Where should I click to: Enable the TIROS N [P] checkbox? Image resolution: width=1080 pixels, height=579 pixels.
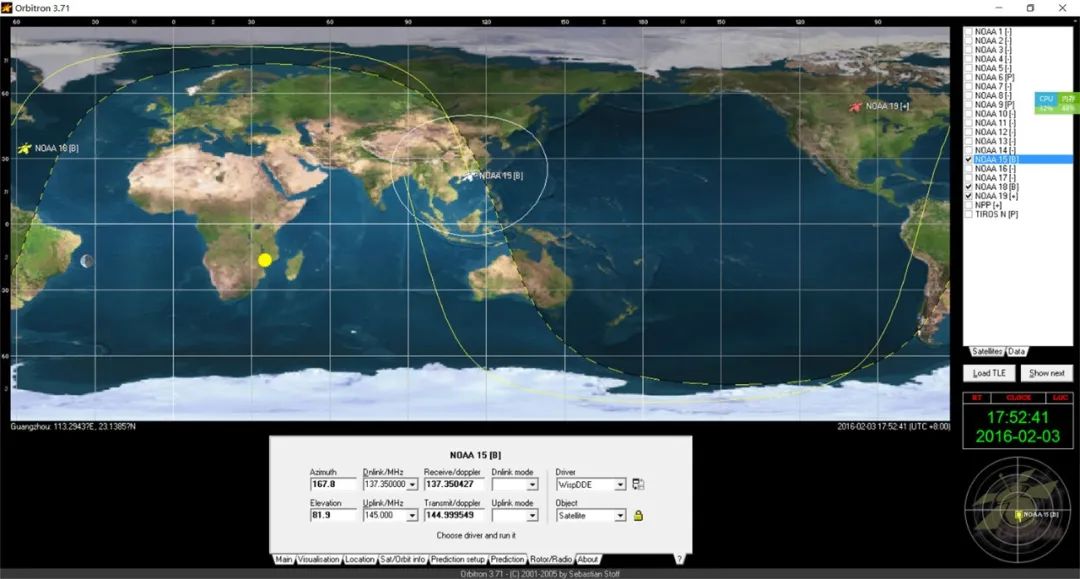click(x=969, y=214)
